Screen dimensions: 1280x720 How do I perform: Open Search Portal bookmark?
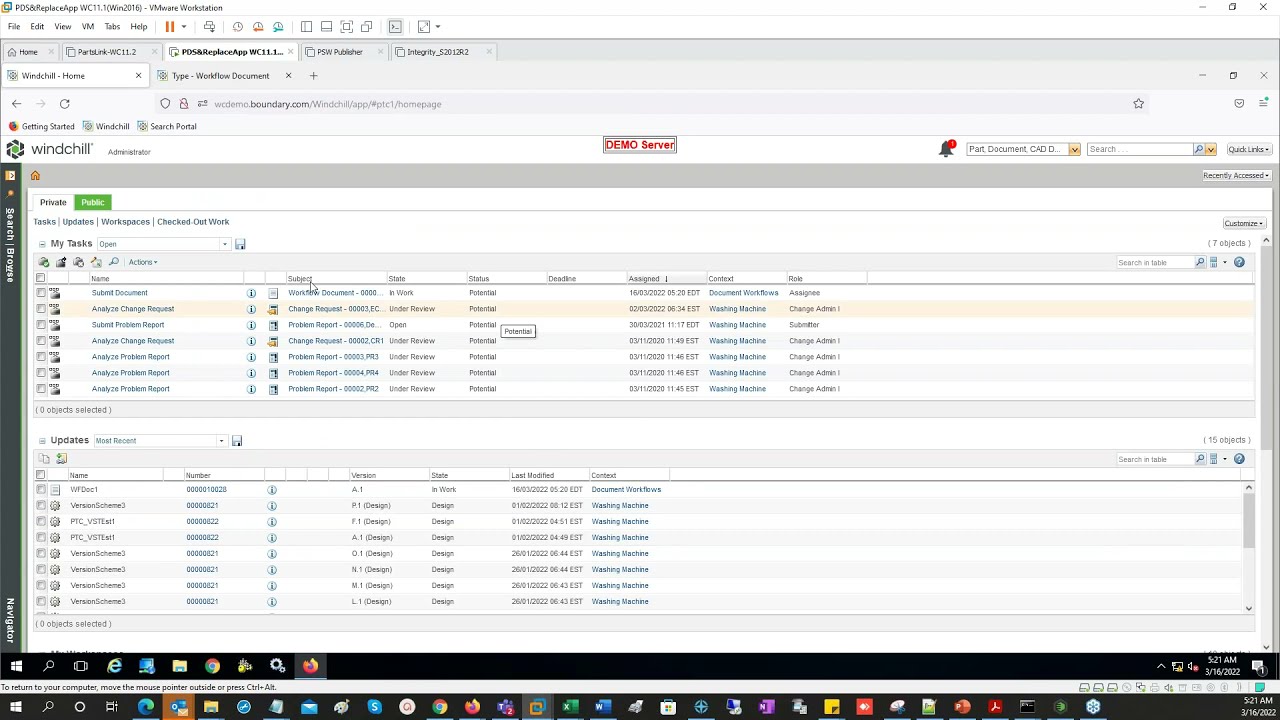(x=166, y=127)
